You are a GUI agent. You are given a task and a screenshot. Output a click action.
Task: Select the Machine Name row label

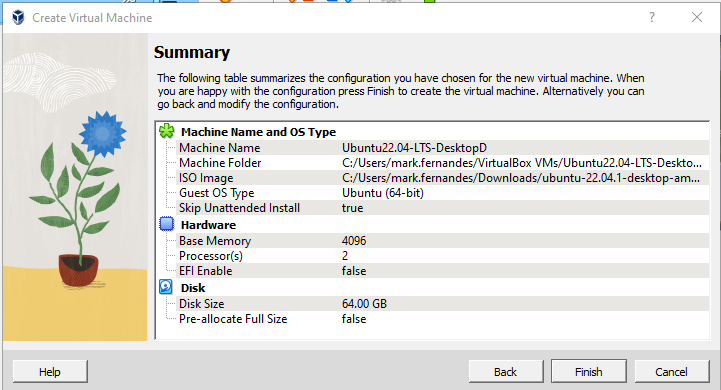tap(220, 148)
